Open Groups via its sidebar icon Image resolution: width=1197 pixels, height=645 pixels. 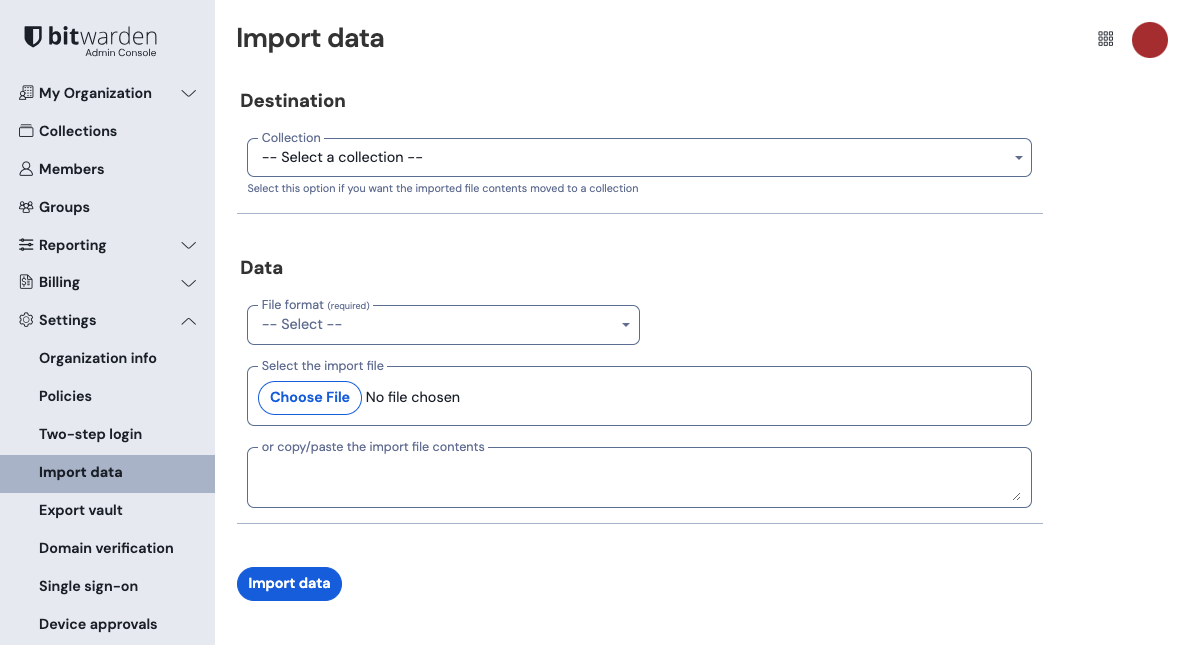25,206
